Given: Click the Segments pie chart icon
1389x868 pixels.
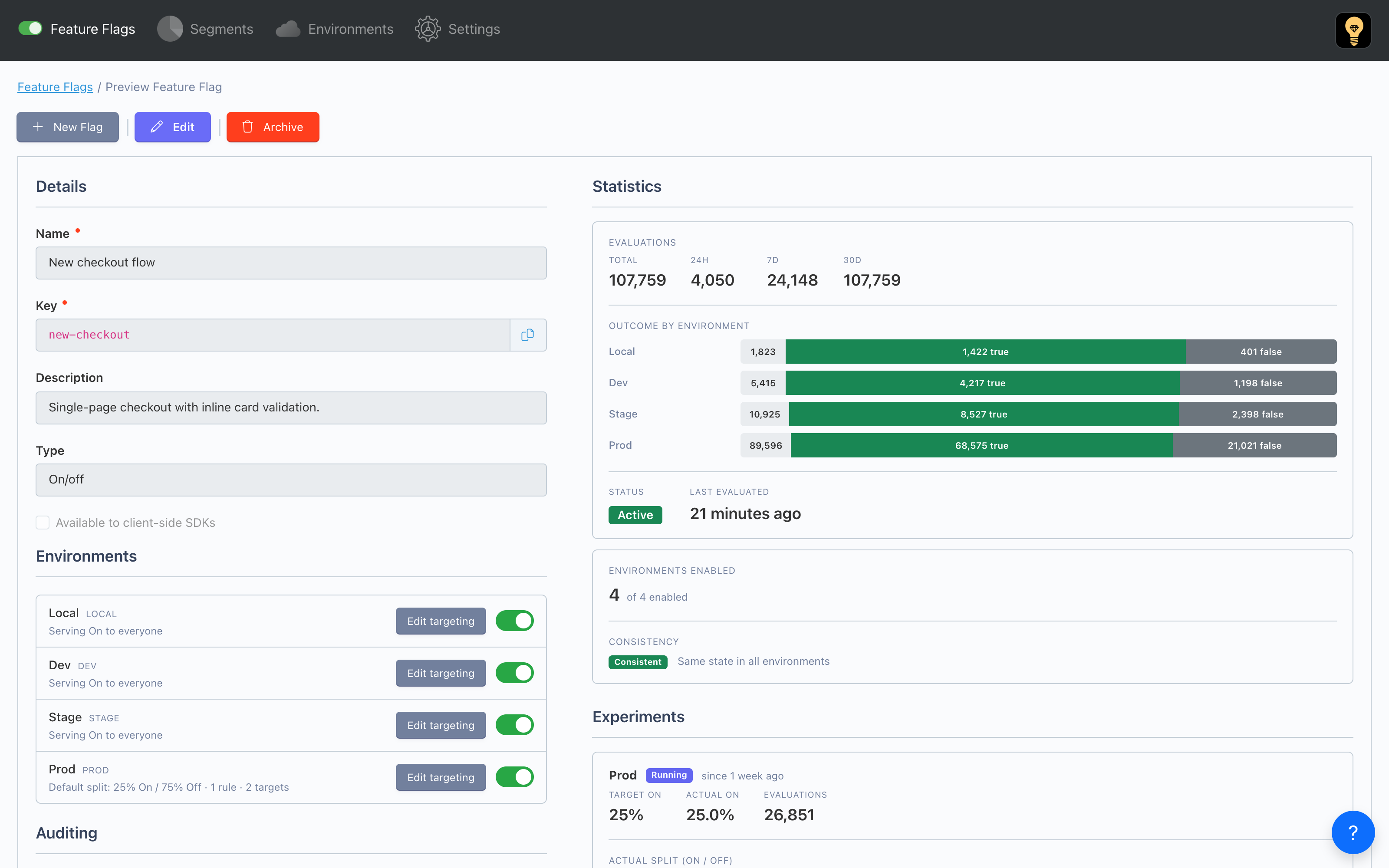Looking at the screenshot, I should coord(170,29).
